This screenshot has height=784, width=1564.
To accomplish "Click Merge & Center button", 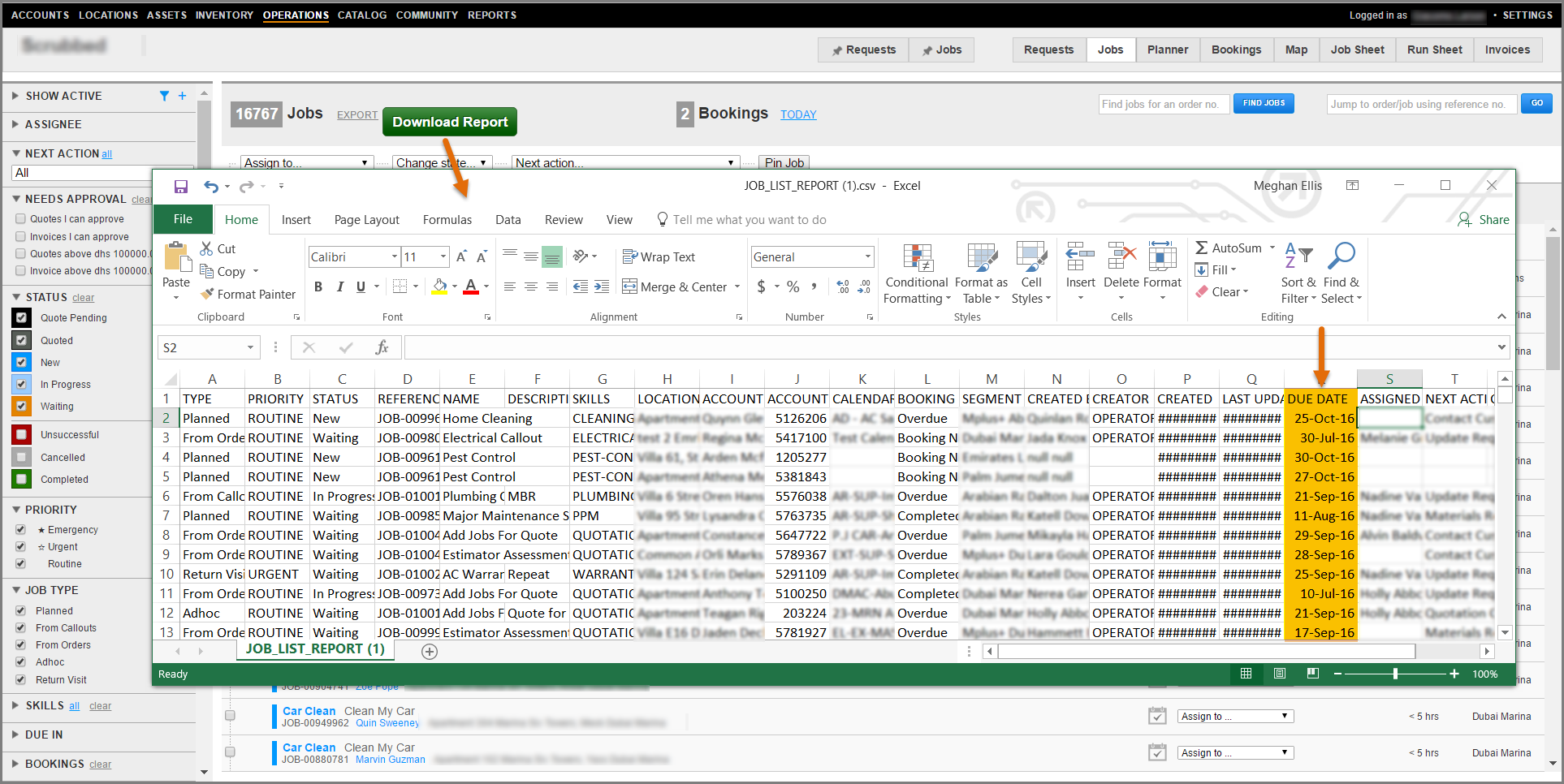I will point(675,286).
